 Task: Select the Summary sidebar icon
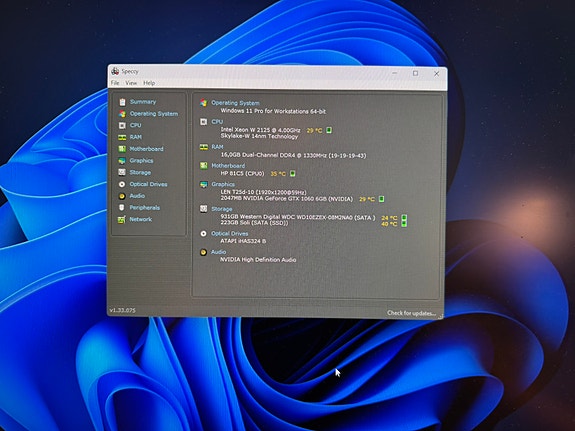(x=122, y=102)
